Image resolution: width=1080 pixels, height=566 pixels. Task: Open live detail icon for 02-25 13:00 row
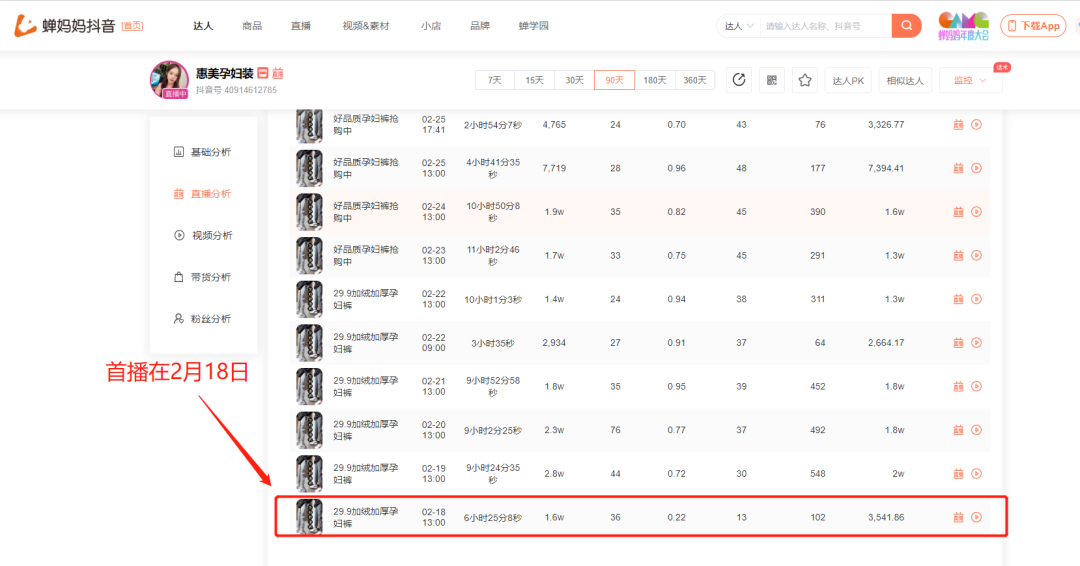tap(958, 168)
